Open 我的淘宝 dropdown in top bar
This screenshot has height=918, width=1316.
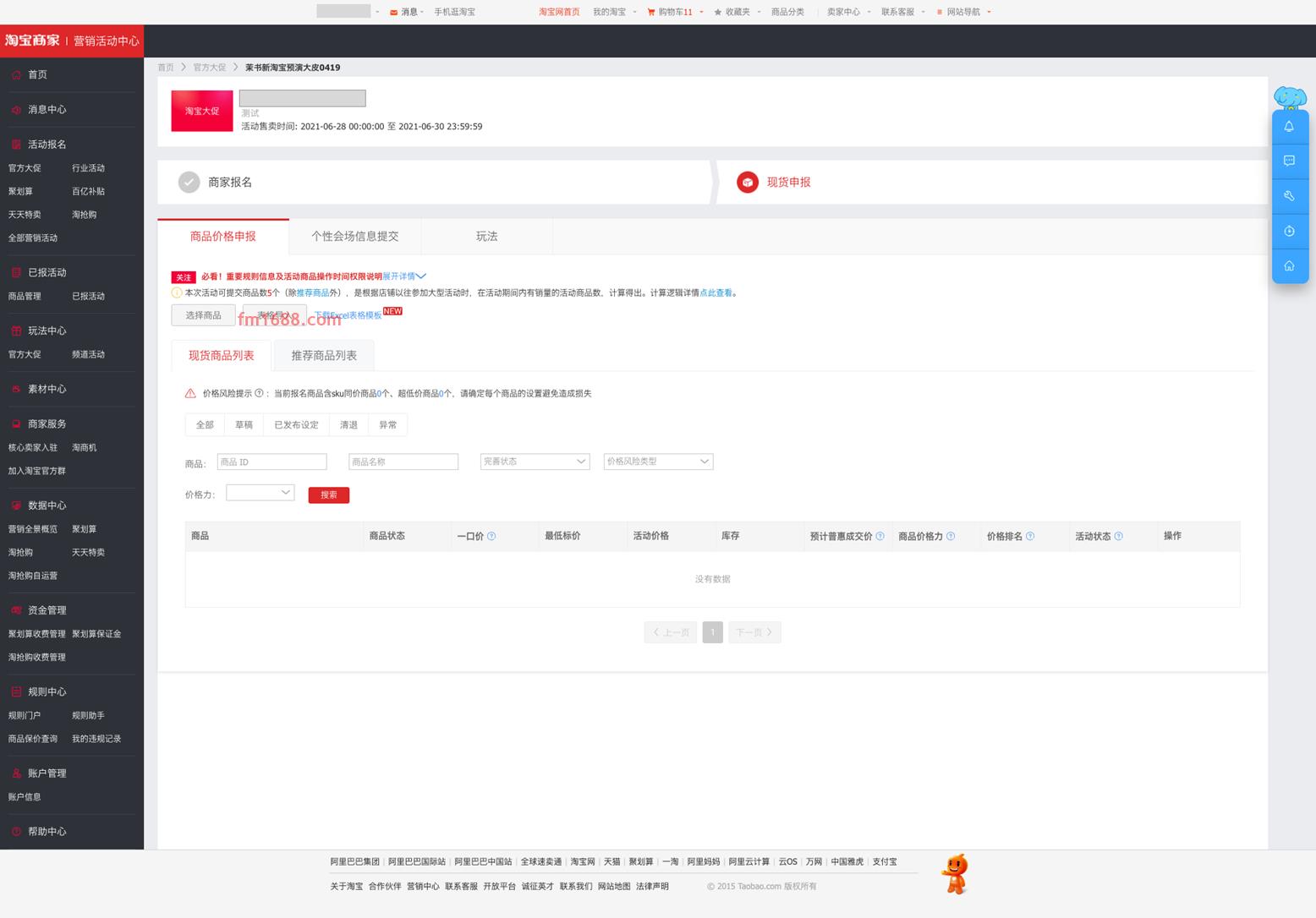coord(614,12)
